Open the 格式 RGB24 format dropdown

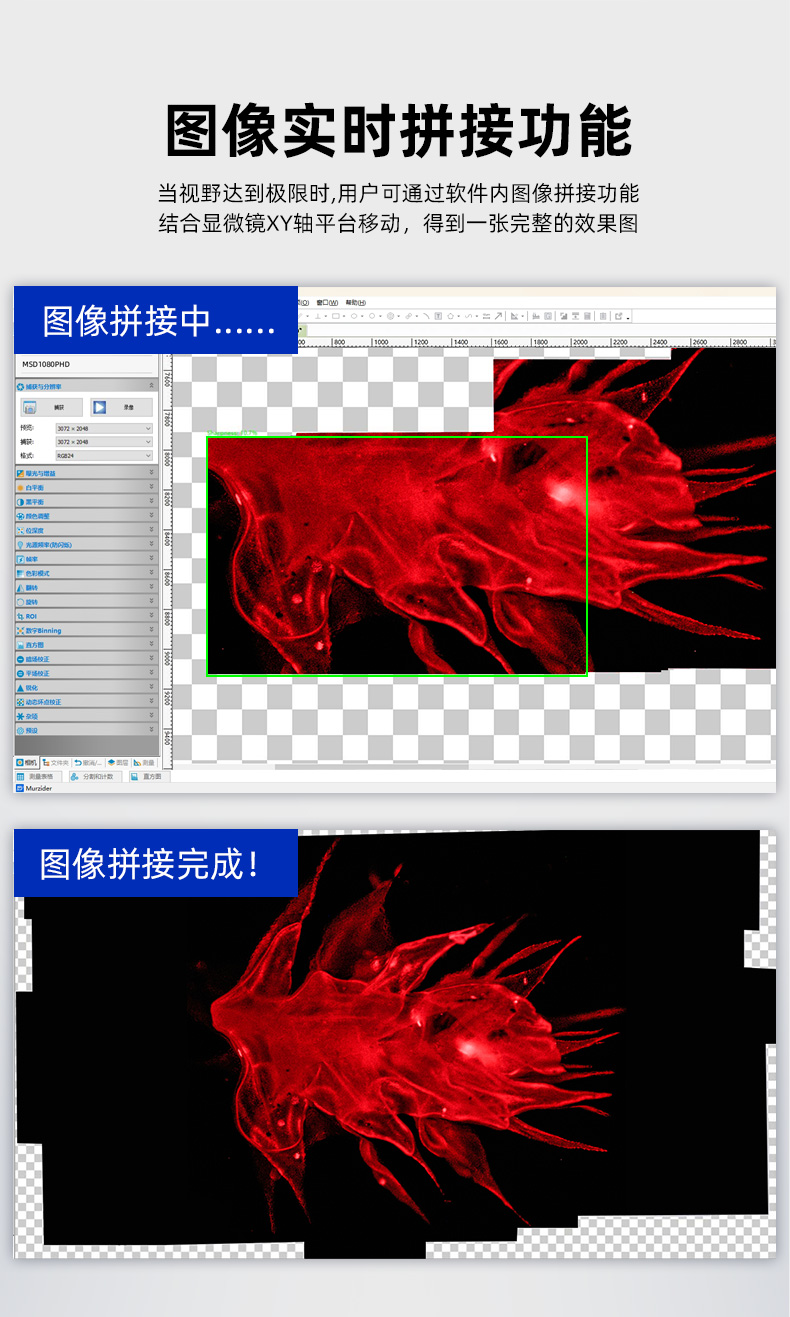click(x=103, y=455)
